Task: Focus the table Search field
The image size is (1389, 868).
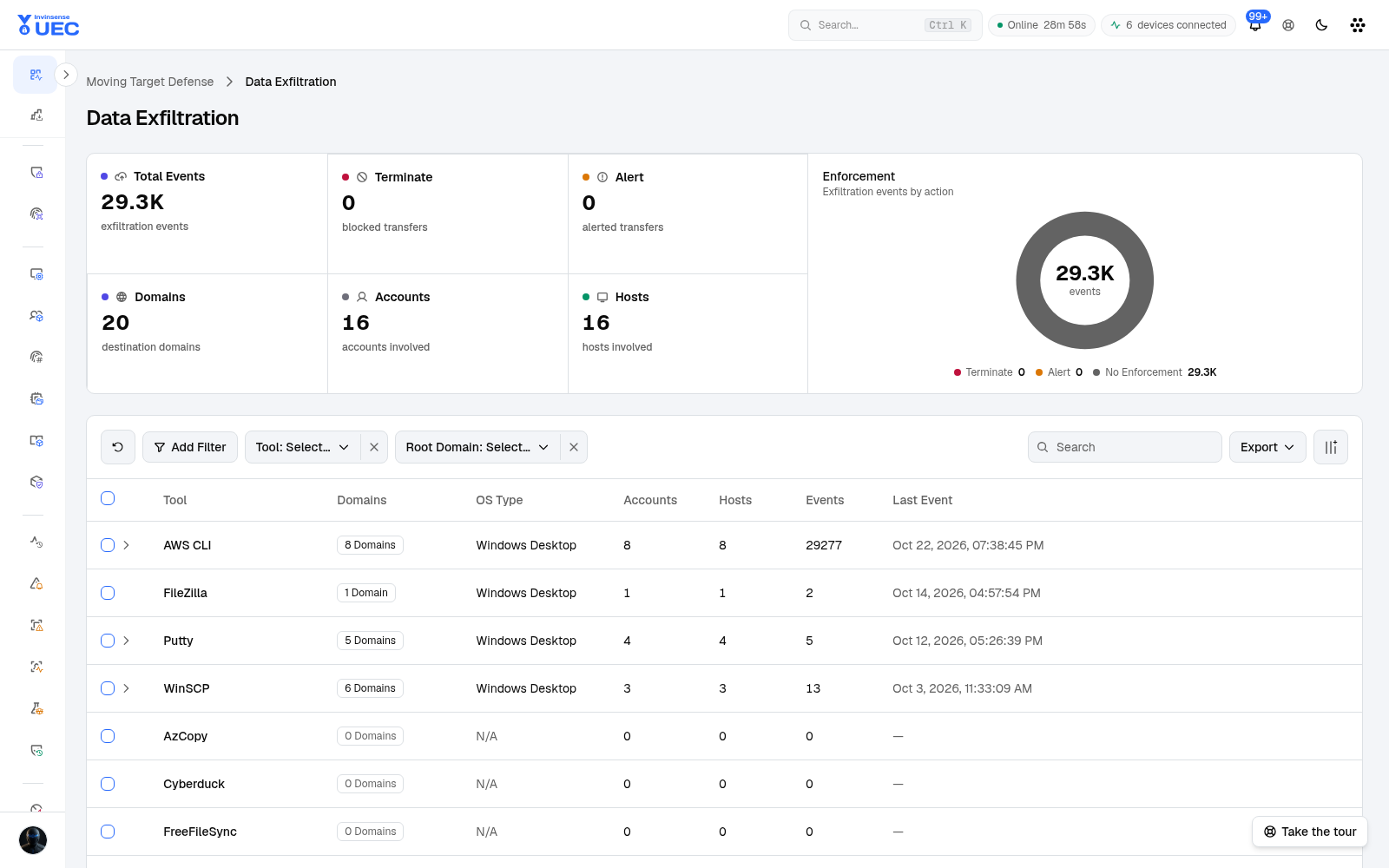Action: click(1125, 447)
